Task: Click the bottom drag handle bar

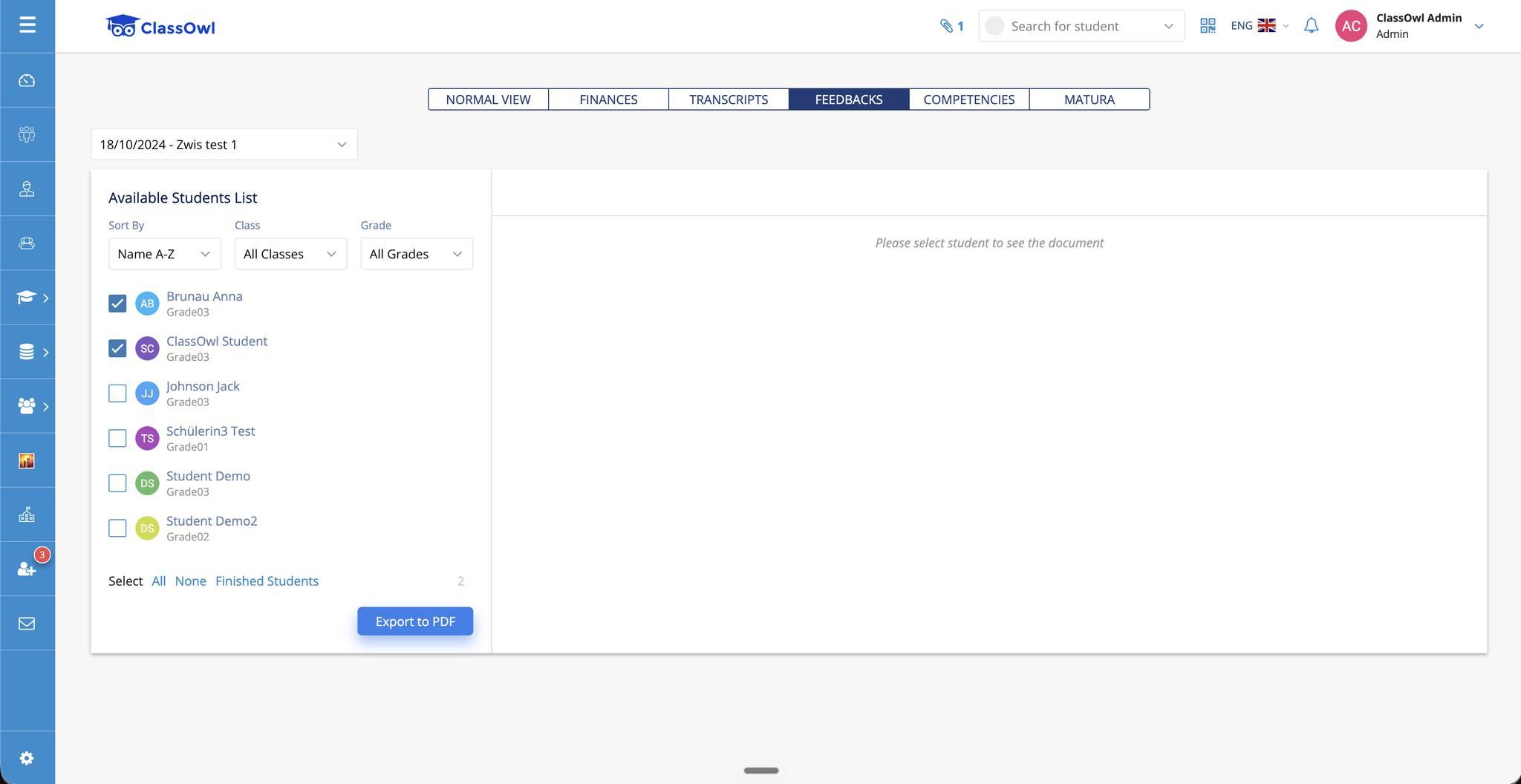Action: 761,771
